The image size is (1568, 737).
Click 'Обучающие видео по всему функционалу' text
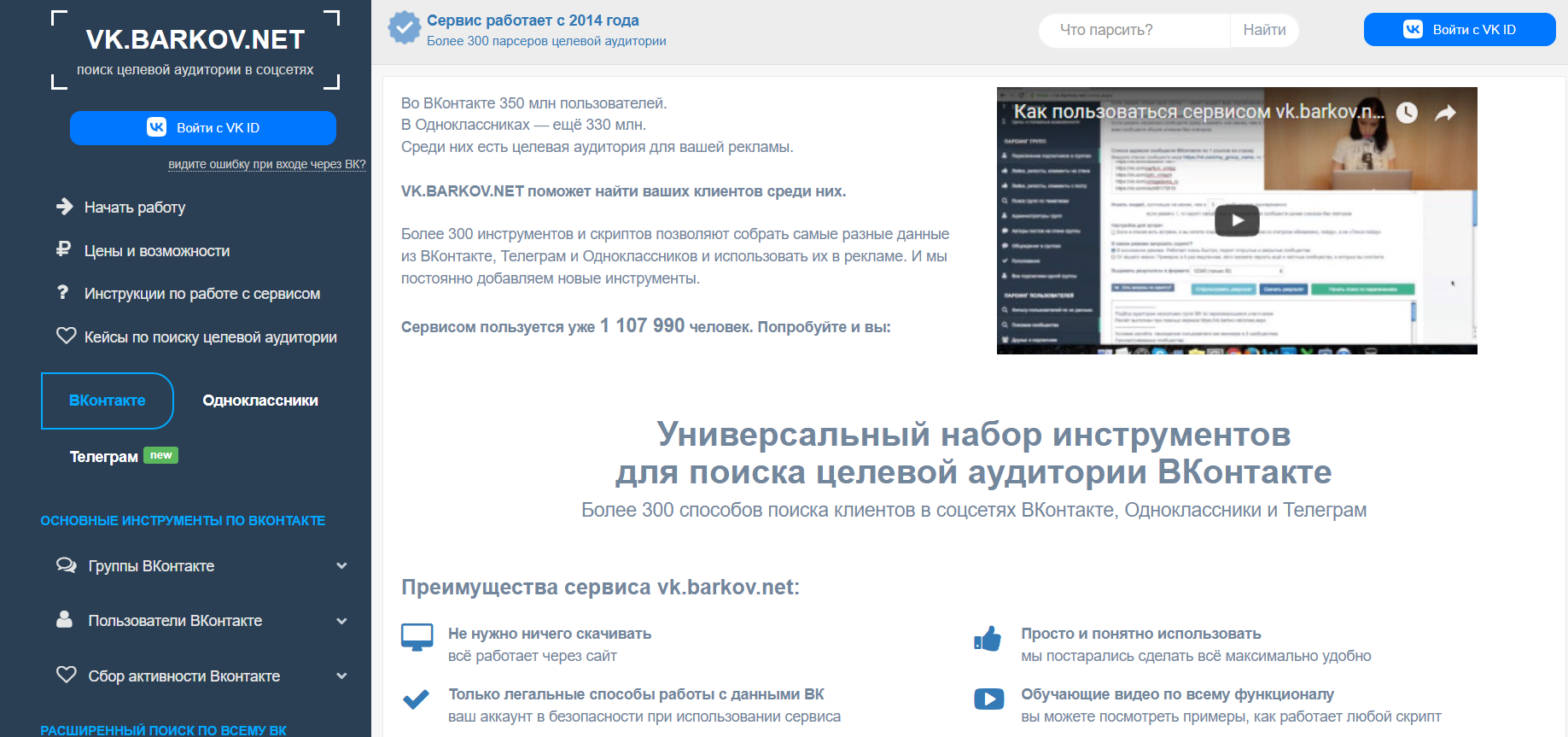[1177, 694]
